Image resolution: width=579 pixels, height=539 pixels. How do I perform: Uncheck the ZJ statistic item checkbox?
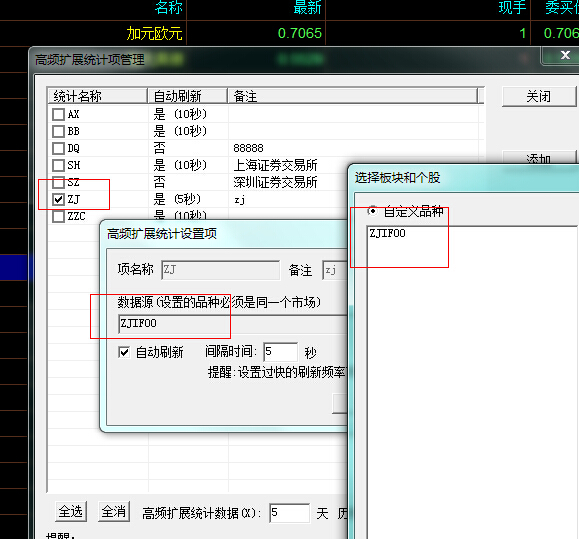pos(58,199)
